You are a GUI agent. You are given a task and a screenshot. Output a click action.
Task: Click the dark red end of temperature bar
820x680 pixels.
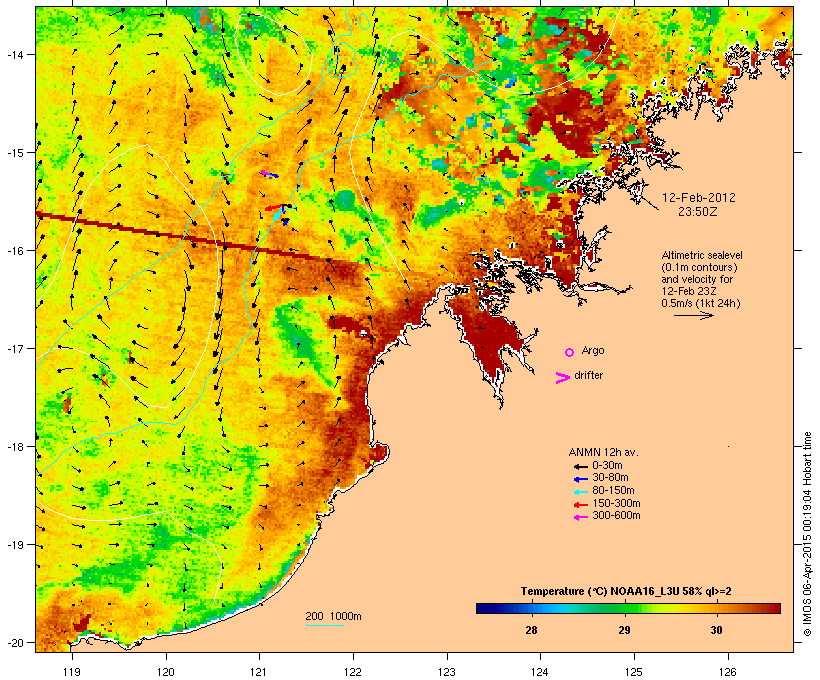[777, 608]
